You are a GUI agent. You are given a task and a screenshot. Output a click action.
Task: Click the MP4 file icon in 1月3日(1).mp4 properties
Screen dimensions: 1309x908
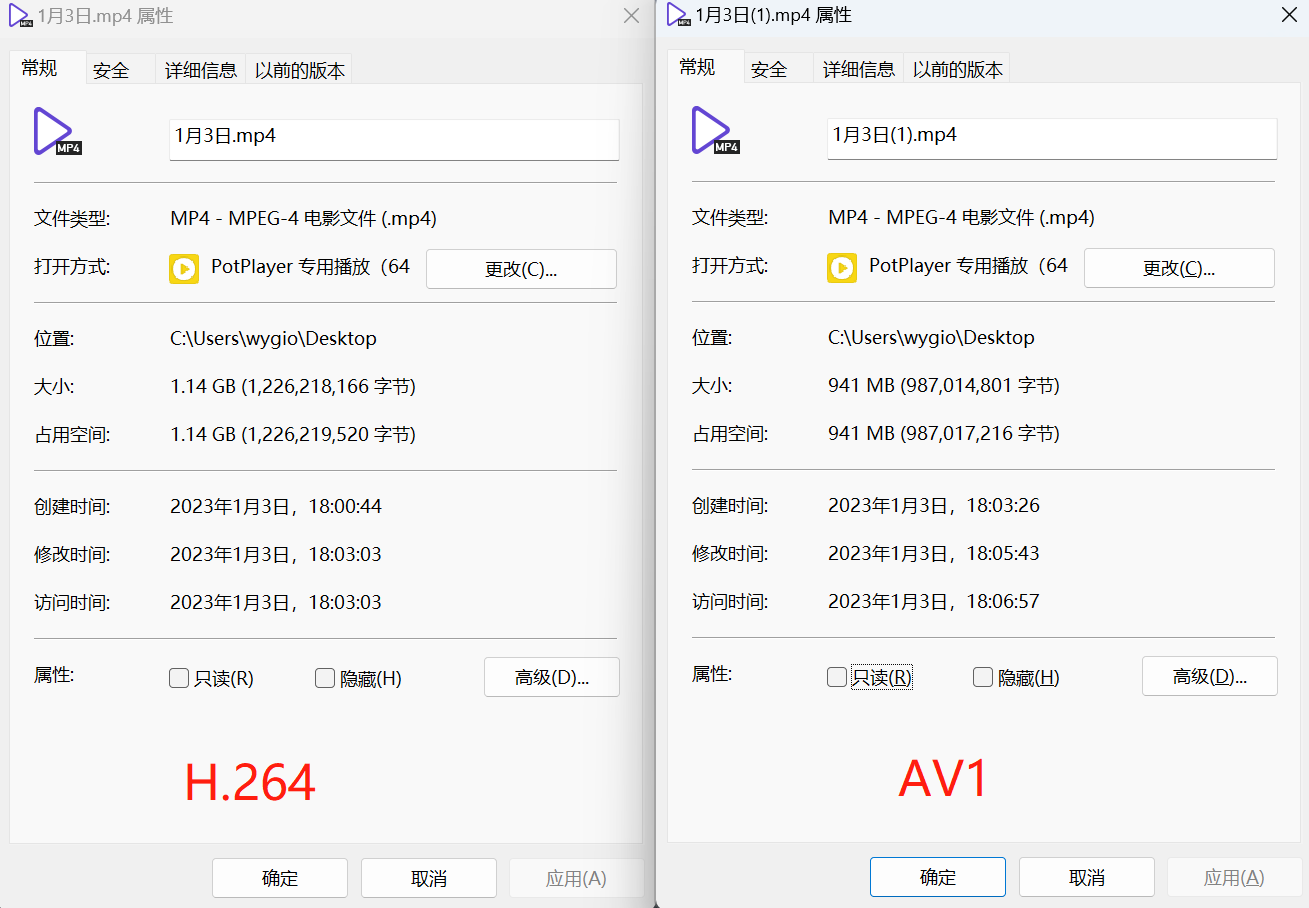715,130
